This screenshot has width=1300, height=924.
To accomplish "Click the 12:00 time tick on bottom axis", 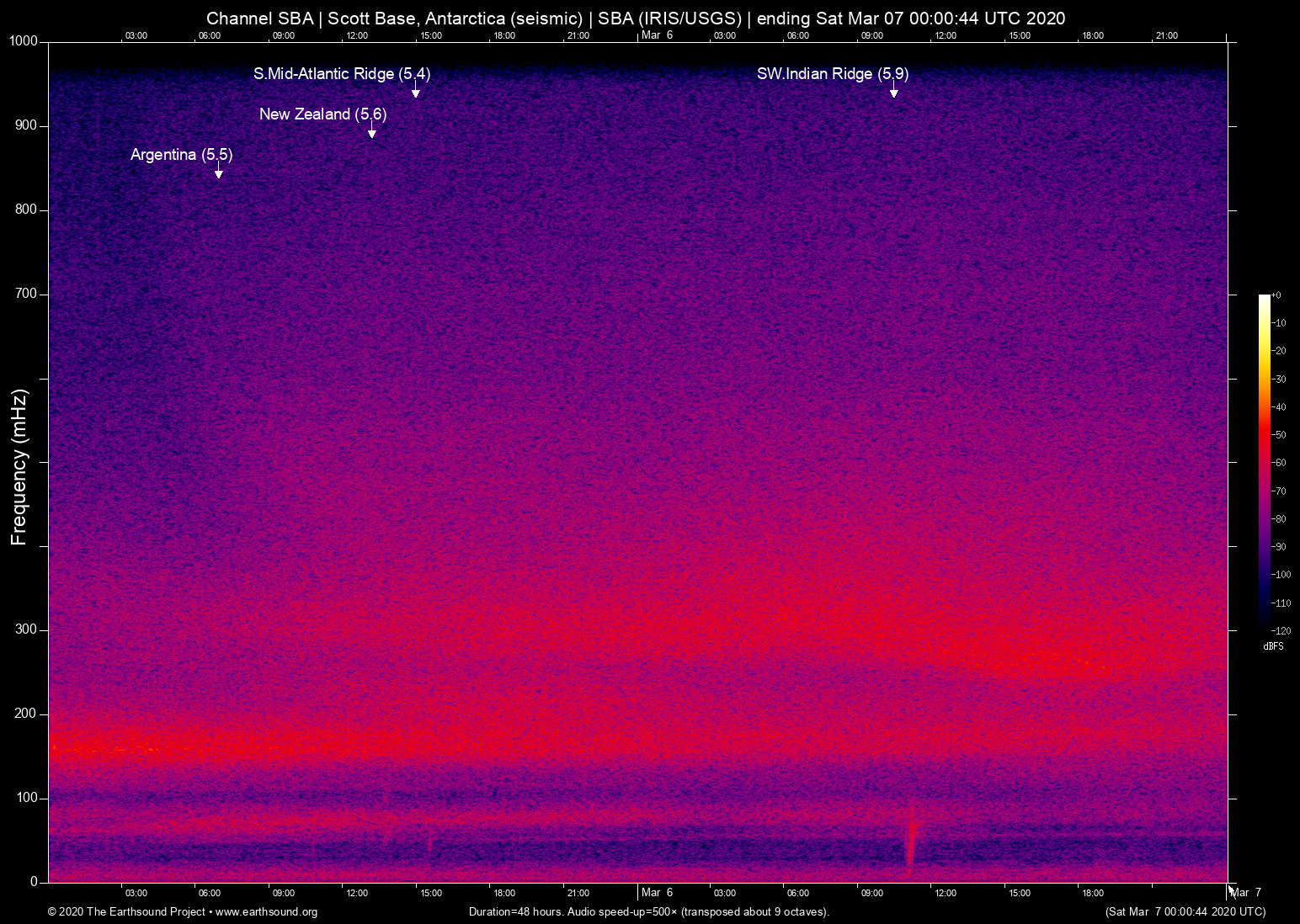I will [357, 892].
